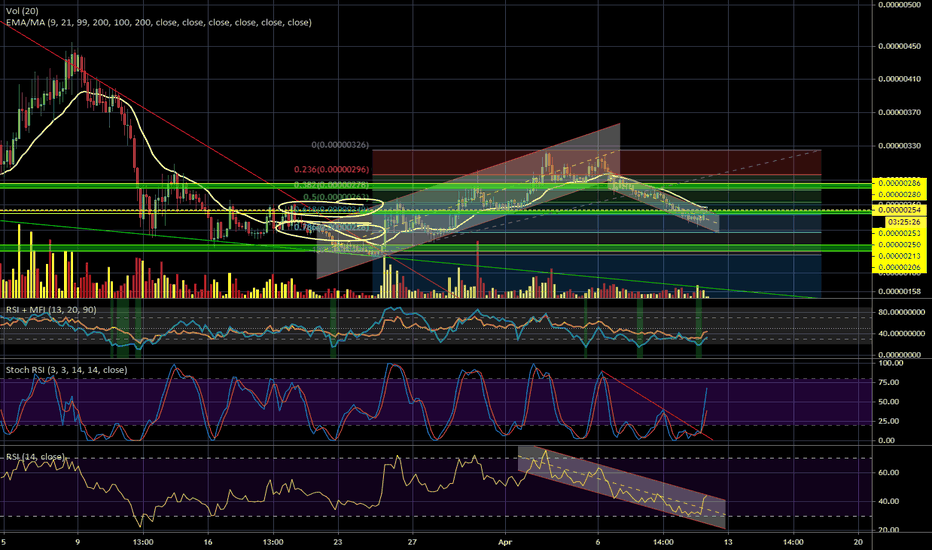Select the Vol (20) indicator label
Screen dimensions: 932x550
(x=23, y=11)
